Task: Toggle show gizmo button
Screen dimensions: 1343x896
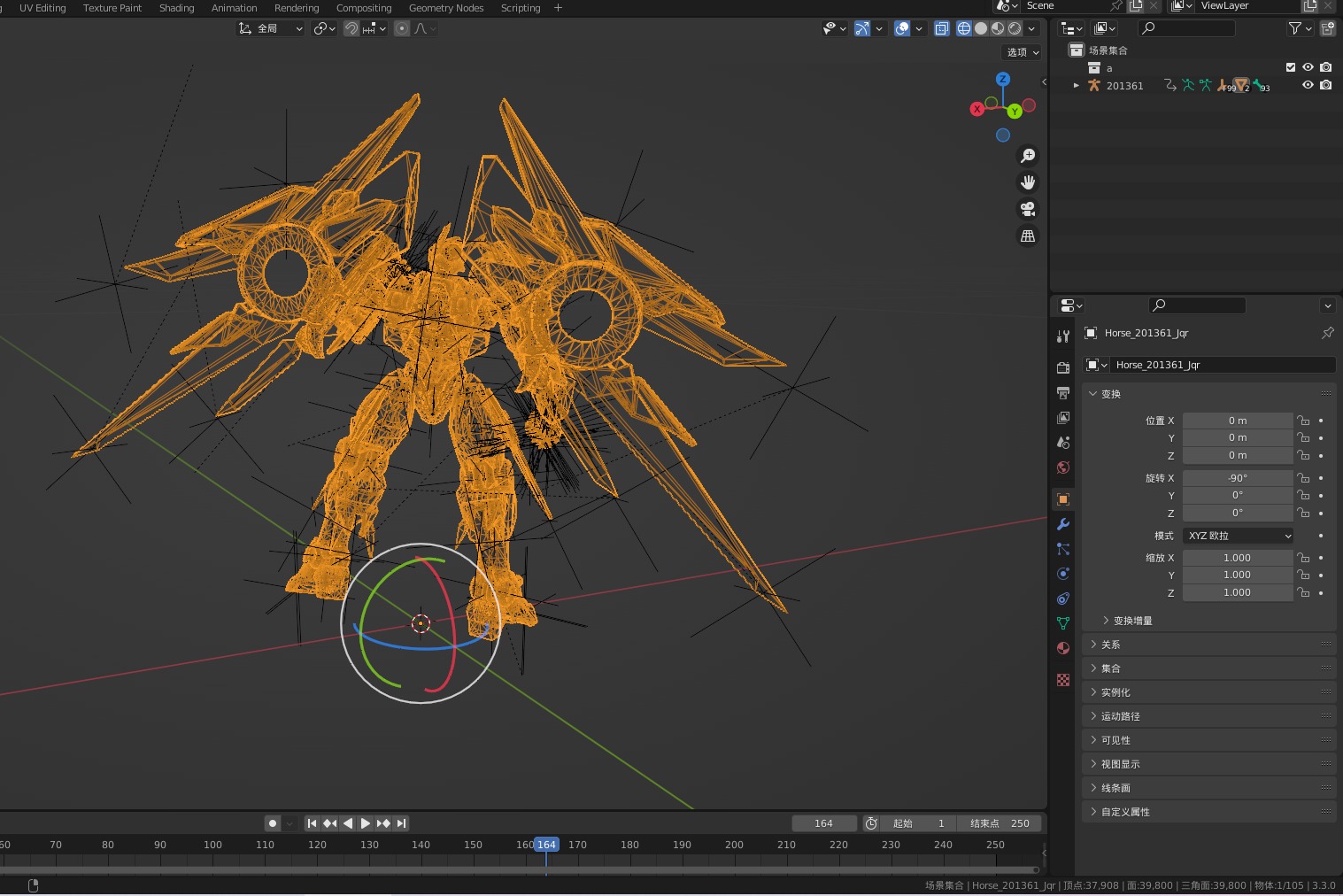Action: coord(862,28)
